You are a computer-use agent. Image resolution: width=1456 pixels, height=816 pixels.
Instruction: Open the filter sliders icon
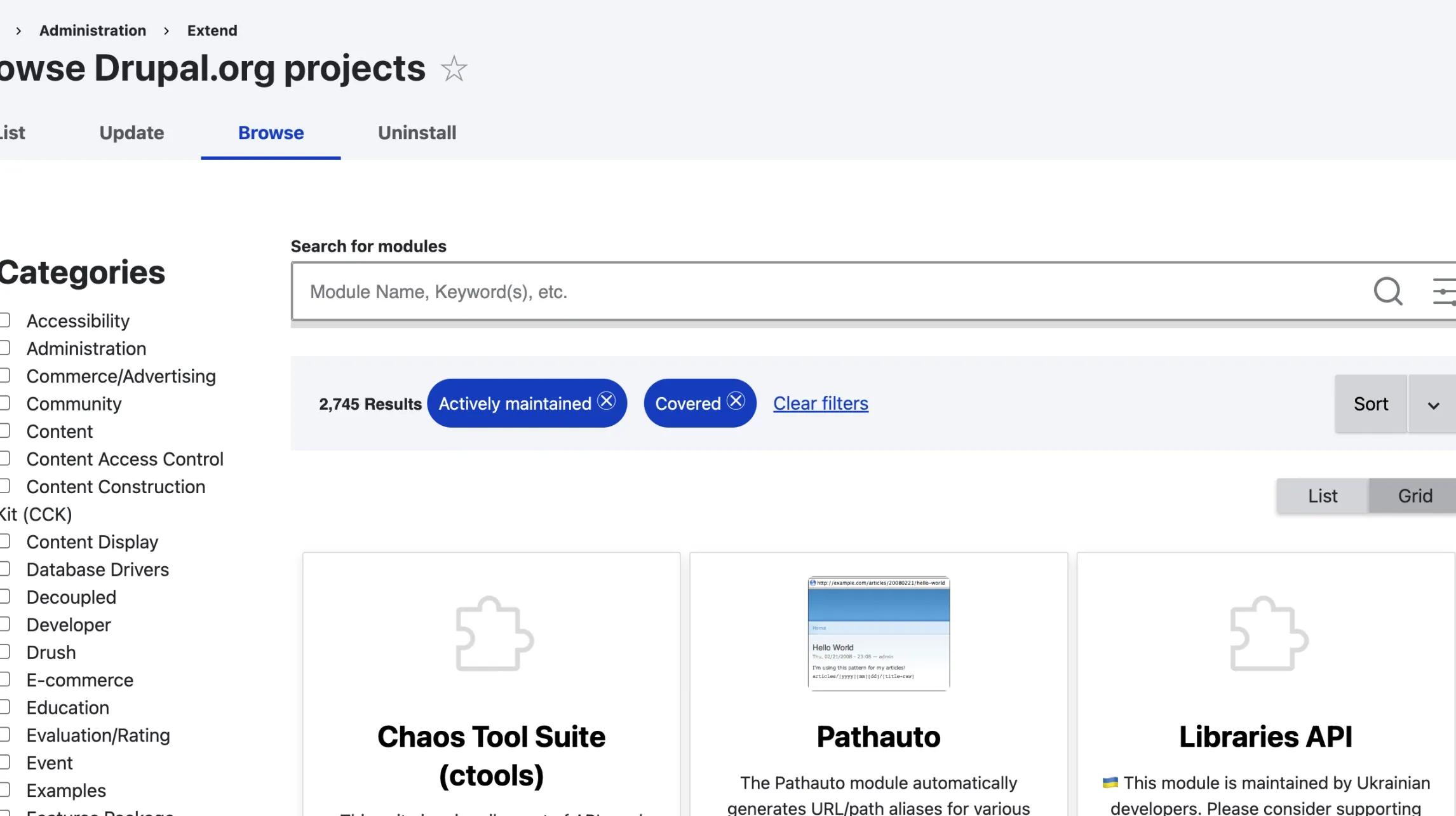pyautogui.click(x=1445, y=292)
